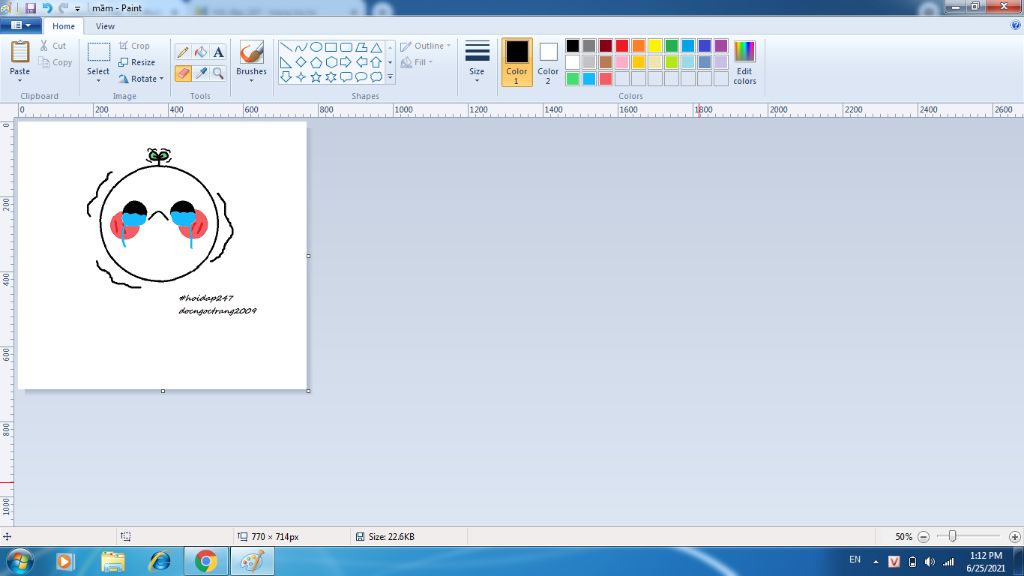Switch to the View tab
The width and height of the screenshot is (1024, 576).
coord(105,26)
